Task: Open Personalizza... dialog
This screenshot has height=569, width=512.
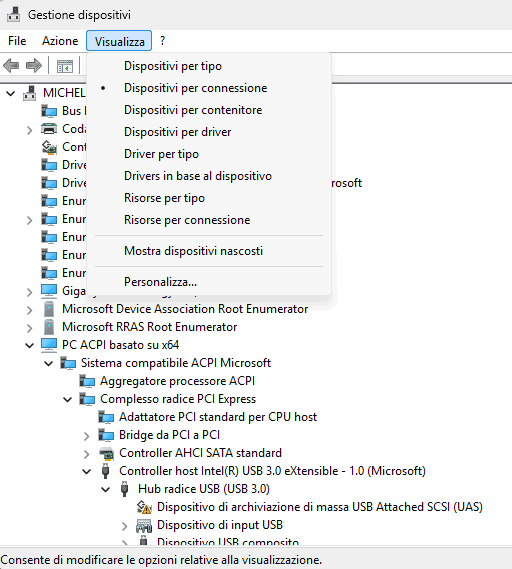Action: 209,282
